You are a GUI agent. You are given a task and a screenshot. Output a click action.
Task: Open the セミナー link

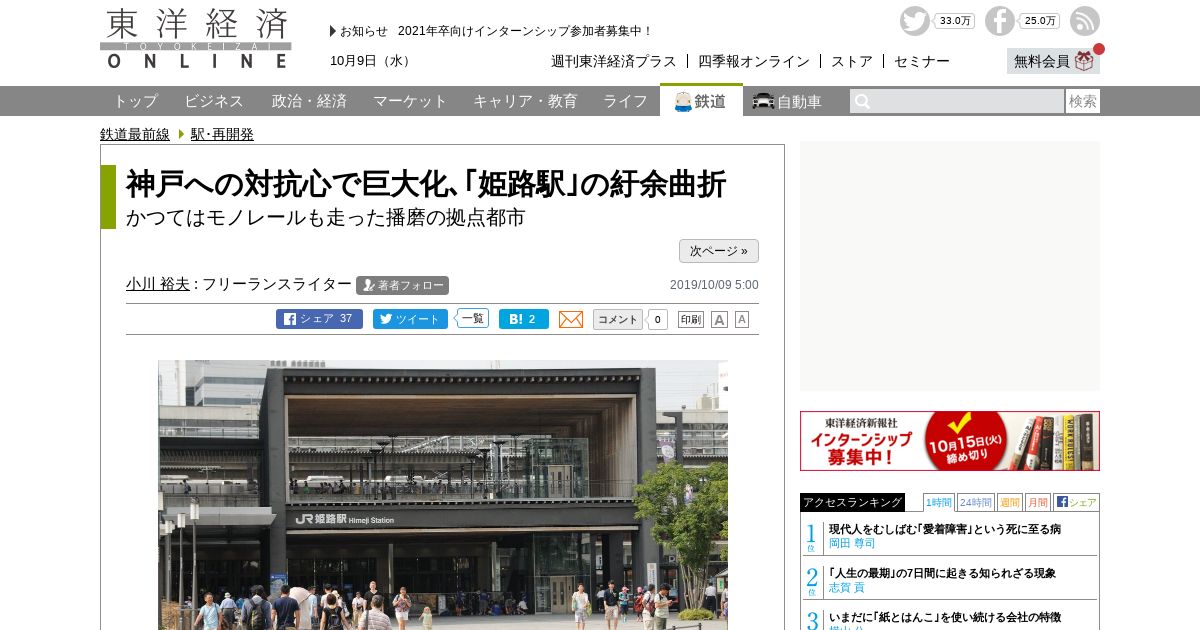coord(922,61)
